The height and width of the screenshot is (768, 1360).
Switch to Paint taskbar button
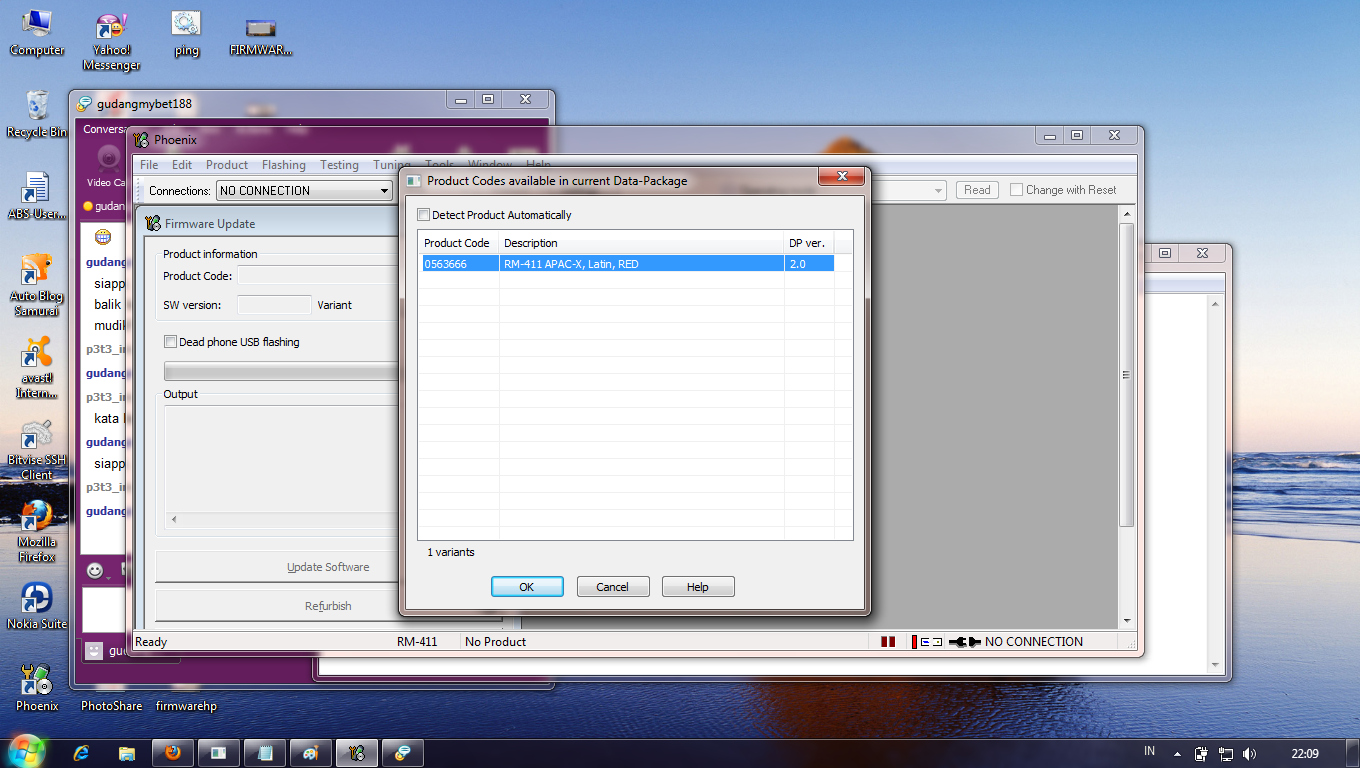tap(310, 753)
